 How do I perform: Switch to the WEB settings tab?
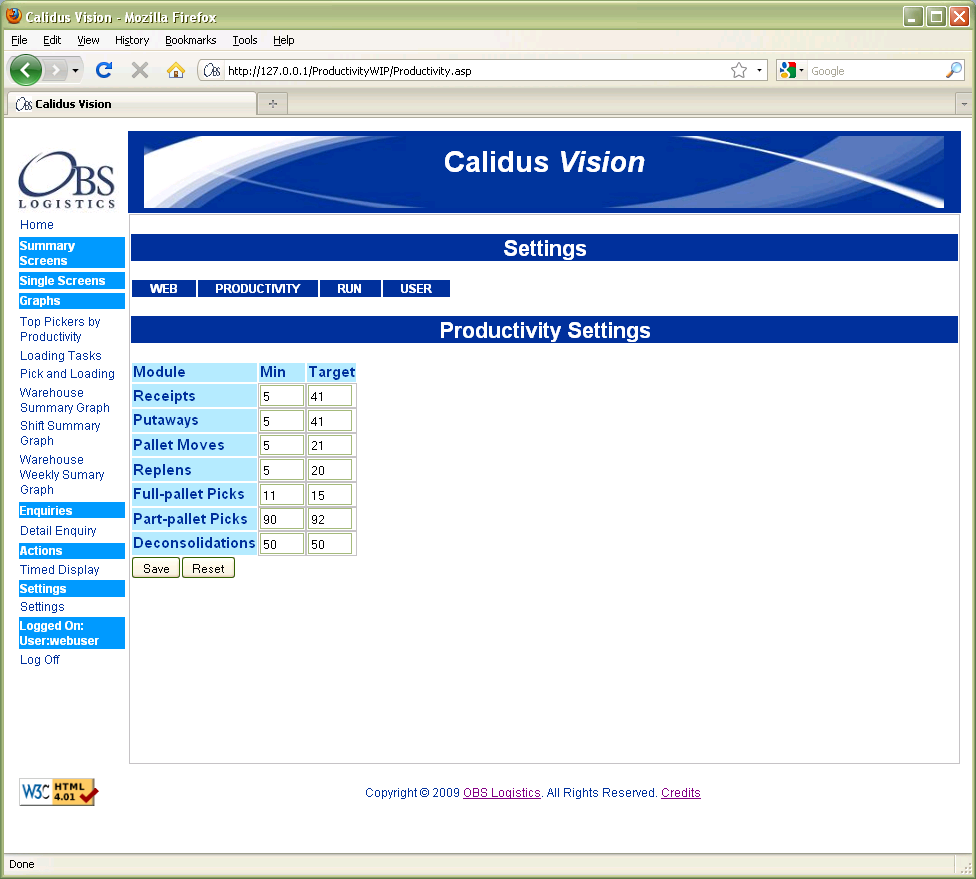(x=164, y=288)
